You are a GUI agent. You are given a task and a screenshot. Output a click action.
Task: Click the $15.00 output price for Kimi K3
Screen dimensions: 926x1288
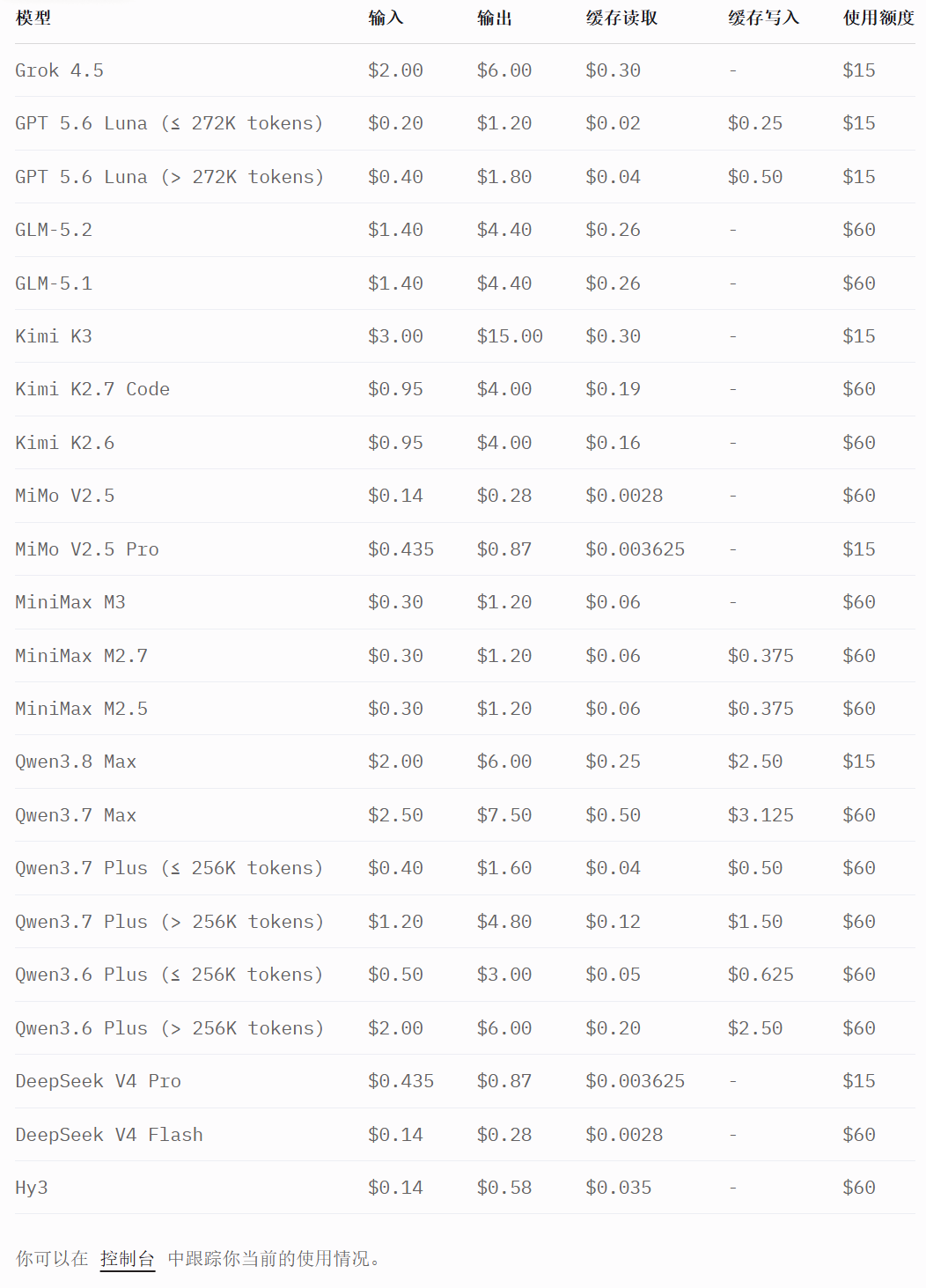[510, 336]
